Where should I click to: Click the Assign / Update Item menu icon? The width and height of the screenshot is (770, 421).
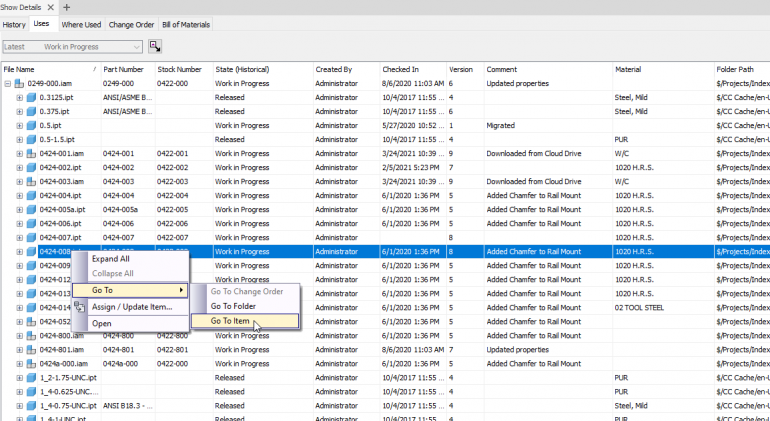[80, 307]
